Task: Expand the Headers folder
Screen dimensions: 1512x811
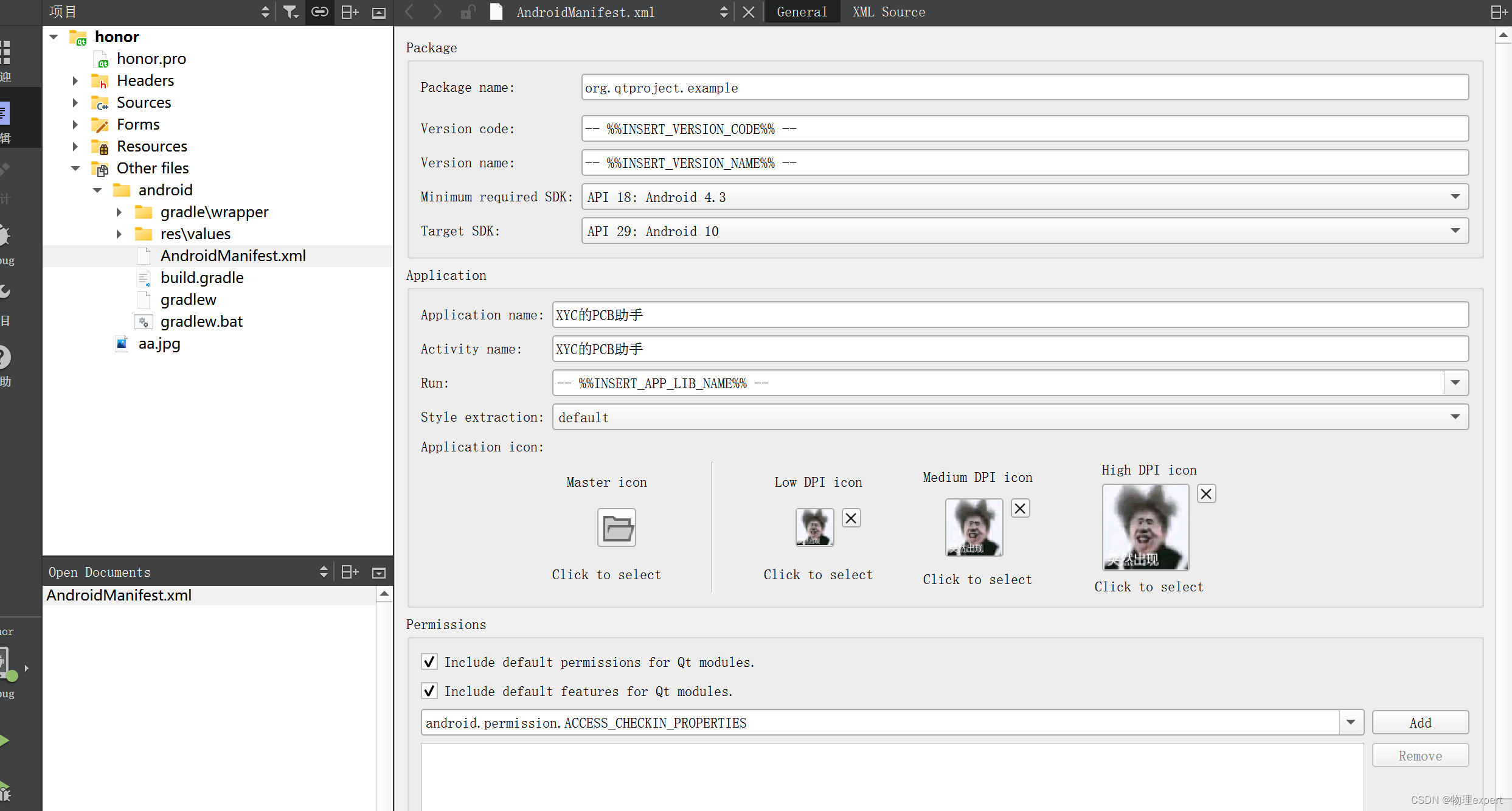Action: 75,80
